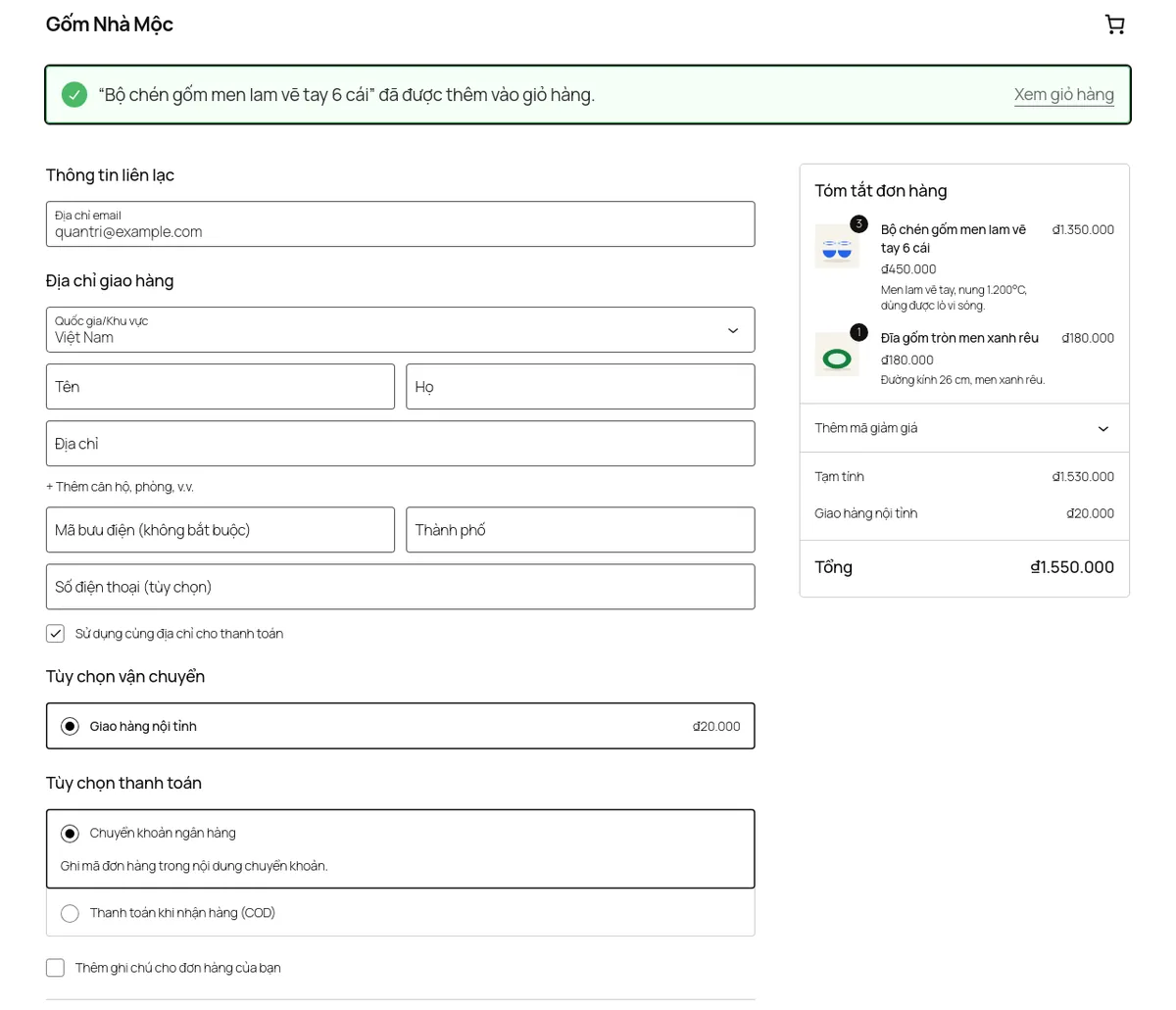Click 'Đường kính 26 cm, men xanh rêu.' description
Screen dimensions: 1176x1010
pyautogui.click(x=962, y=380)
